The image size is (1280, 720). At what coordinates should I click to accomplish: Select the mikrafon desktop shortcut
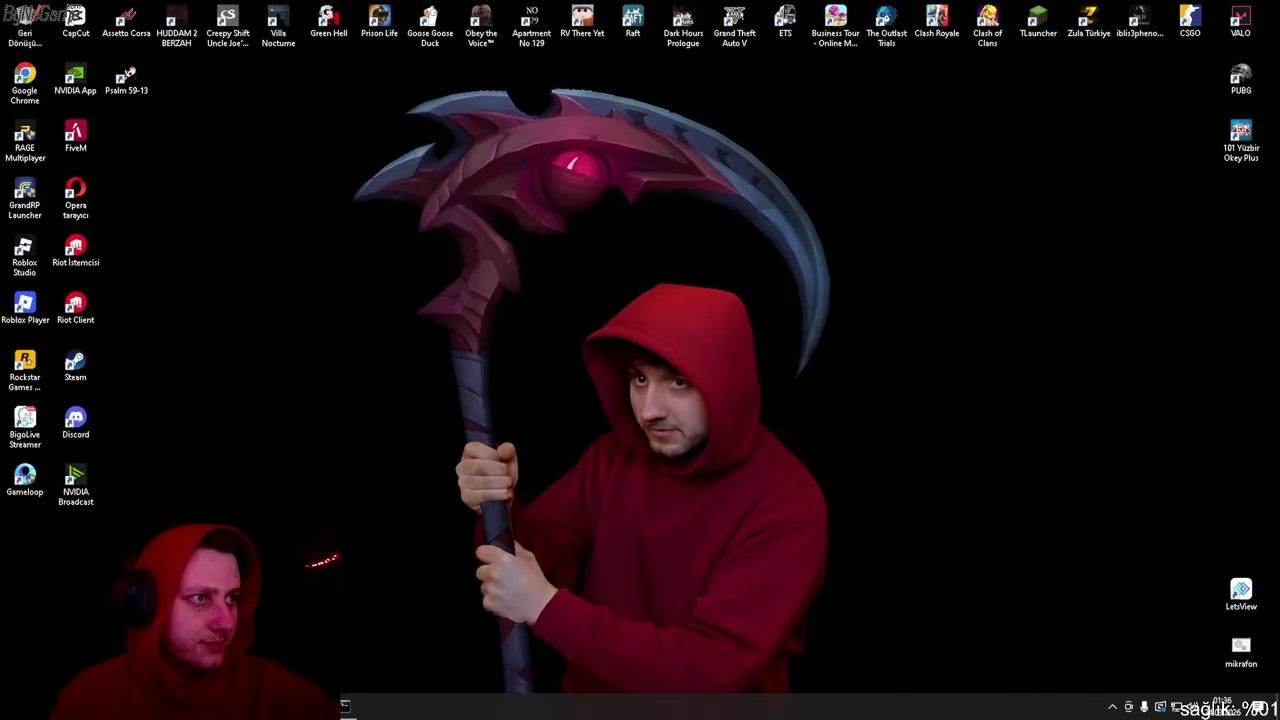tap(1241, 653)
